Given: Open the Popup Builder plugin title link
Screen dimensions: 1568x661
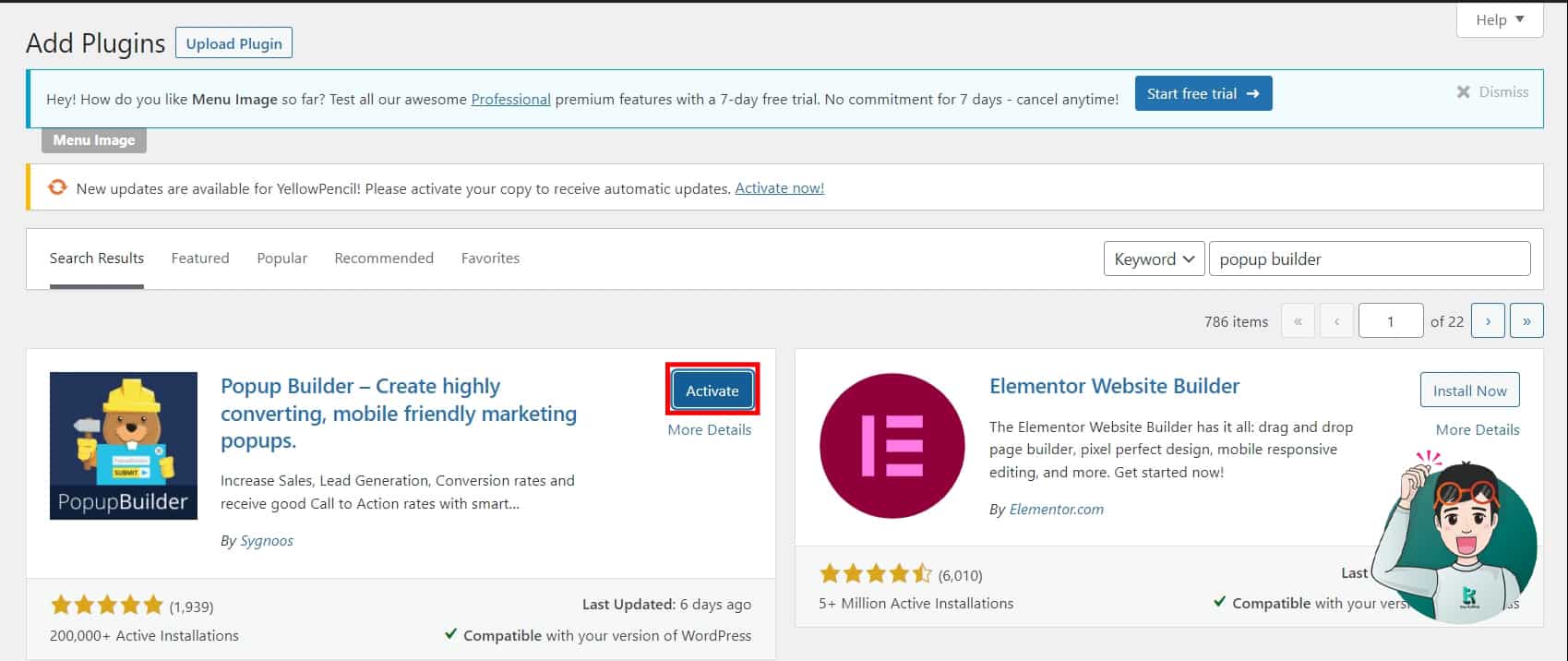Looking at the screenshot, I should [399, 413].
